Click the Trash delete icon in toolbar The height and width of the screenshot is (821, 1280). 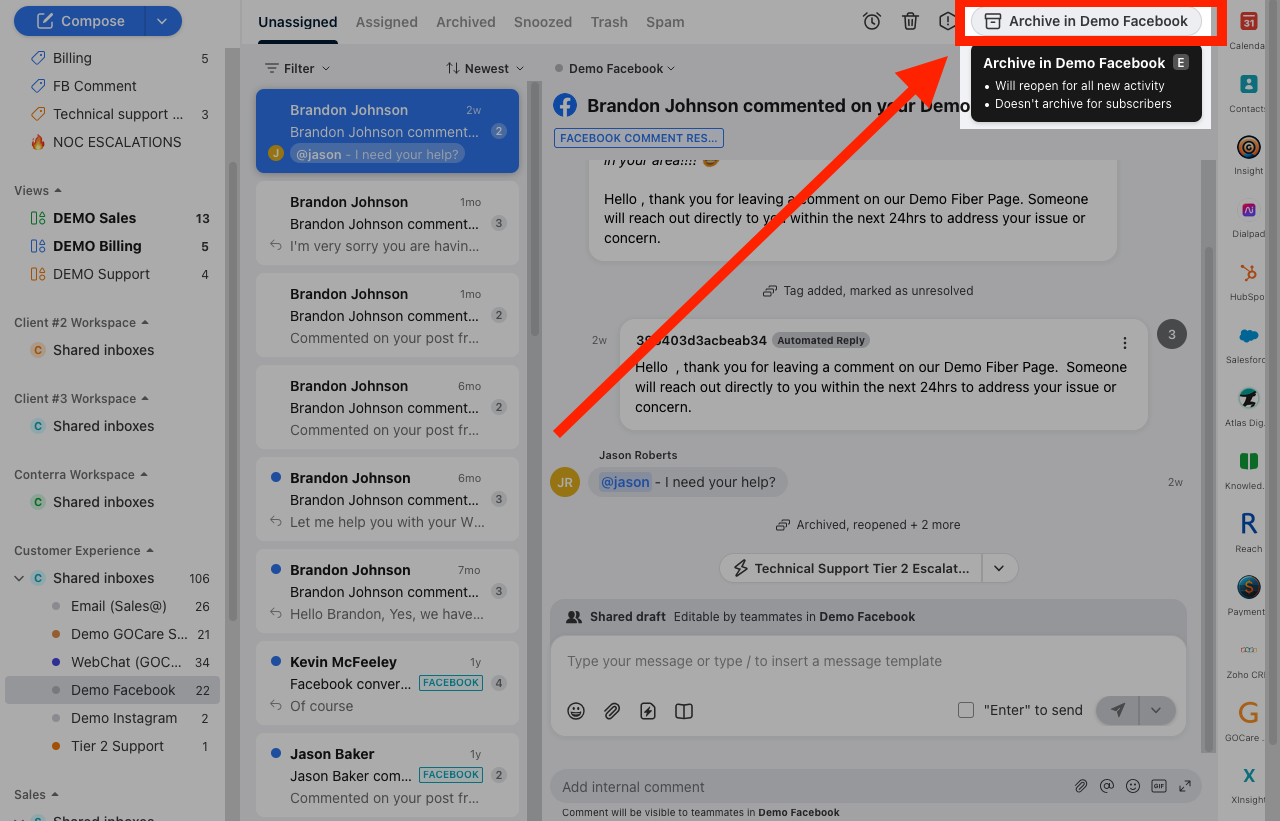(x=910, y=21)
